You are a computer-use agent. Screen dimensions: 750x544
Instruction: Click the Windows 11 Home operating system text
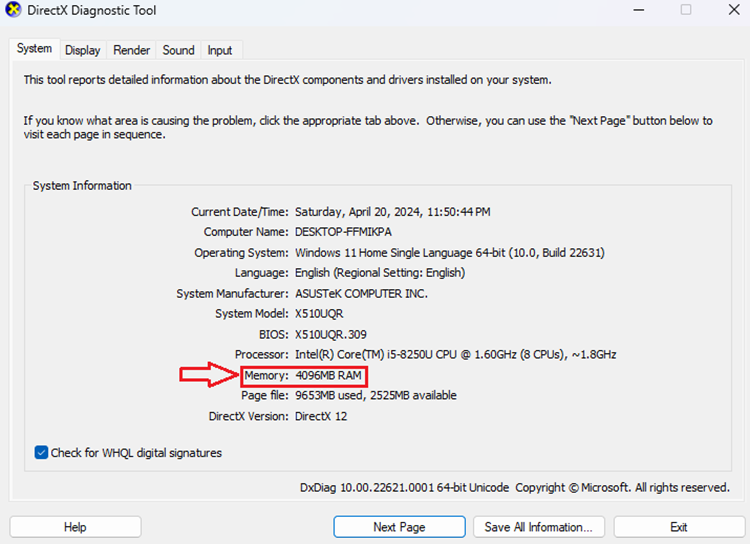[x=449, y=253]
